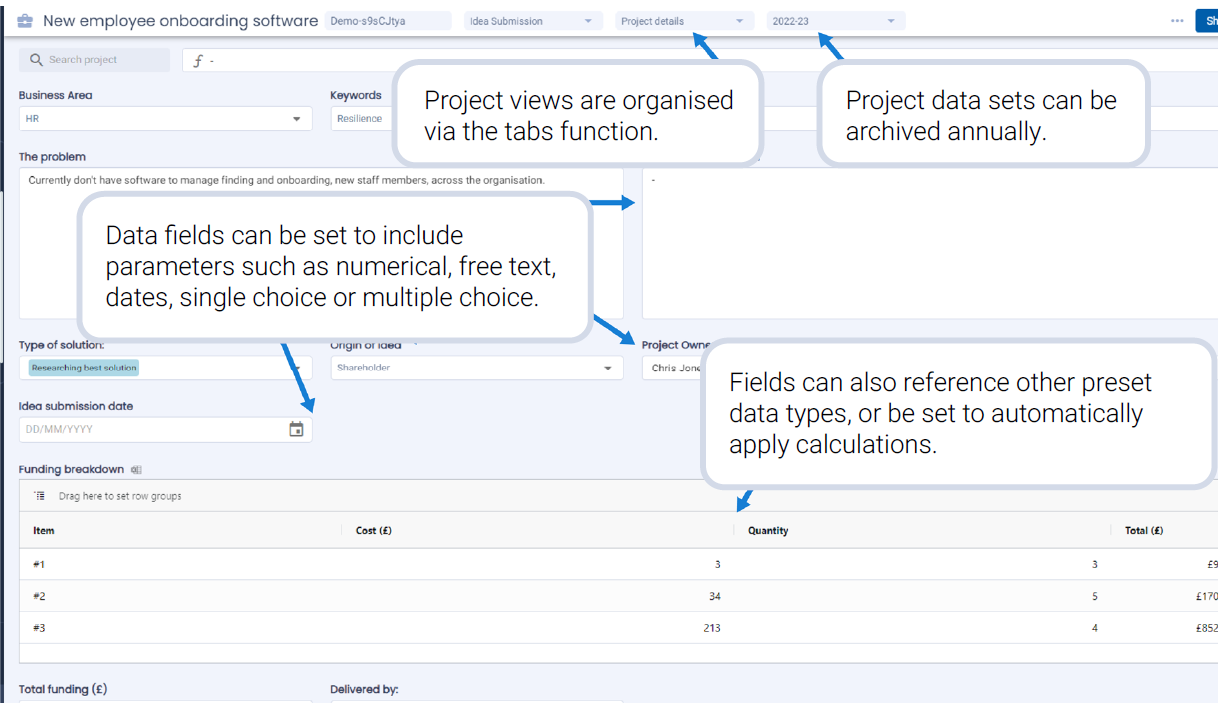Image resolution: width=1218 pixels, height=703 pixels.
Task: Click the Search project input field
Action: (x=105, y=60)
